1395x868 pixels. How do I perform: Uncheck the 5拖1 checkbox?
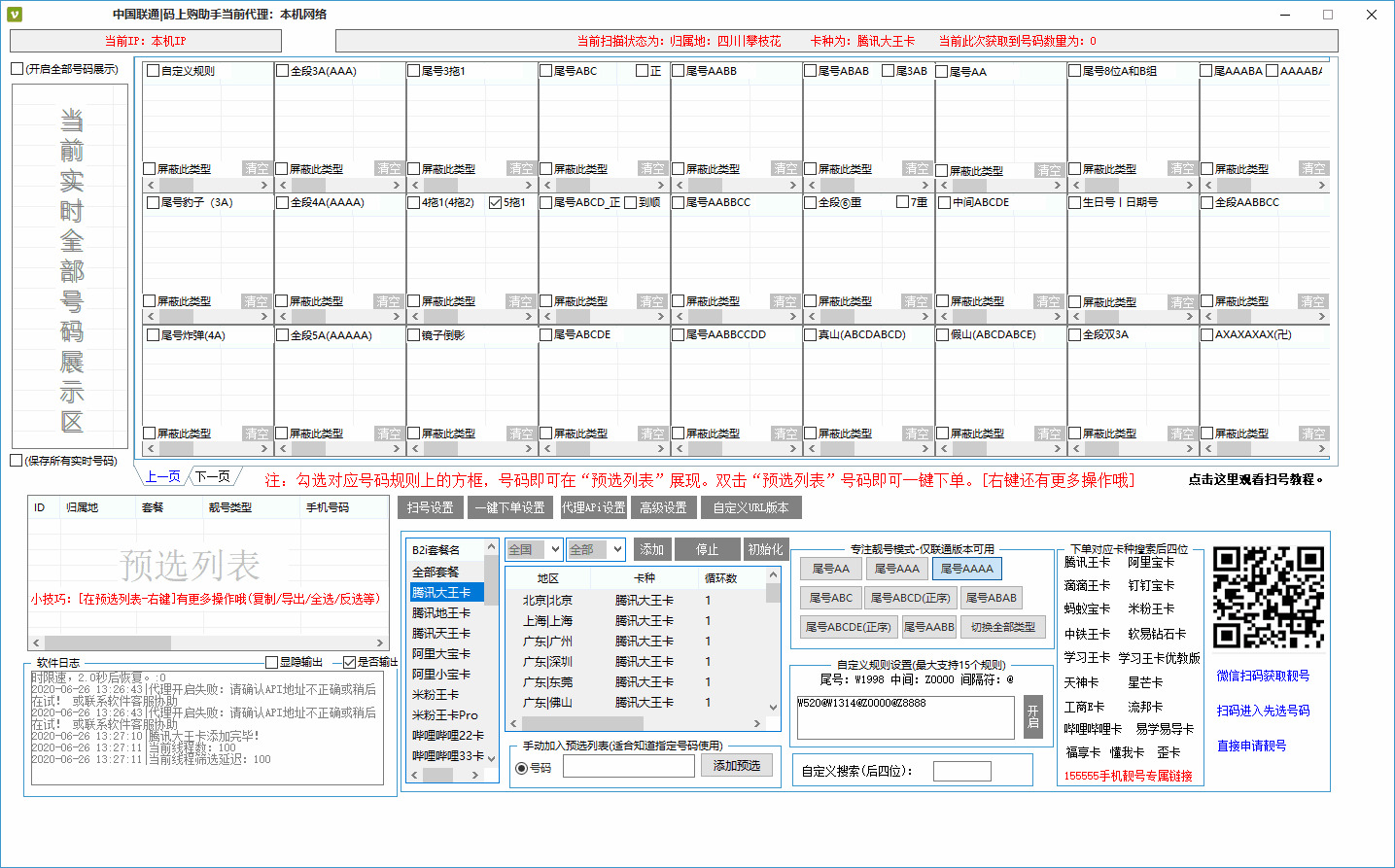click(496, 202)
